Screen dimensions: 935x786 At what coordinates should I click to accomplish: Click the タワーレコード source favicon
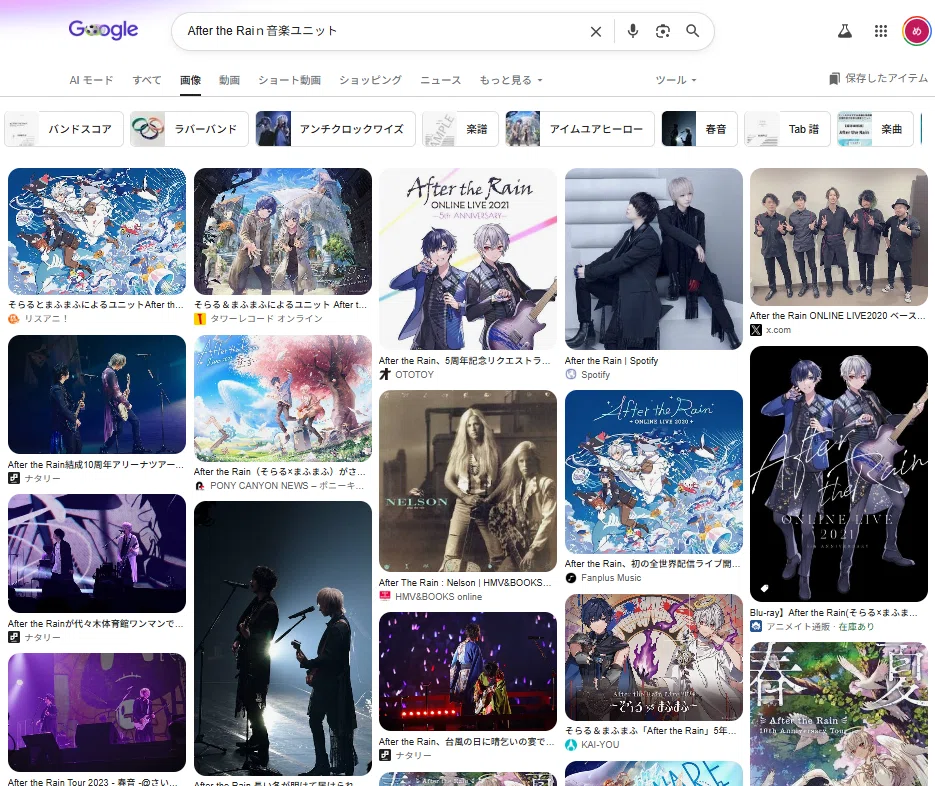coord(200,319)
